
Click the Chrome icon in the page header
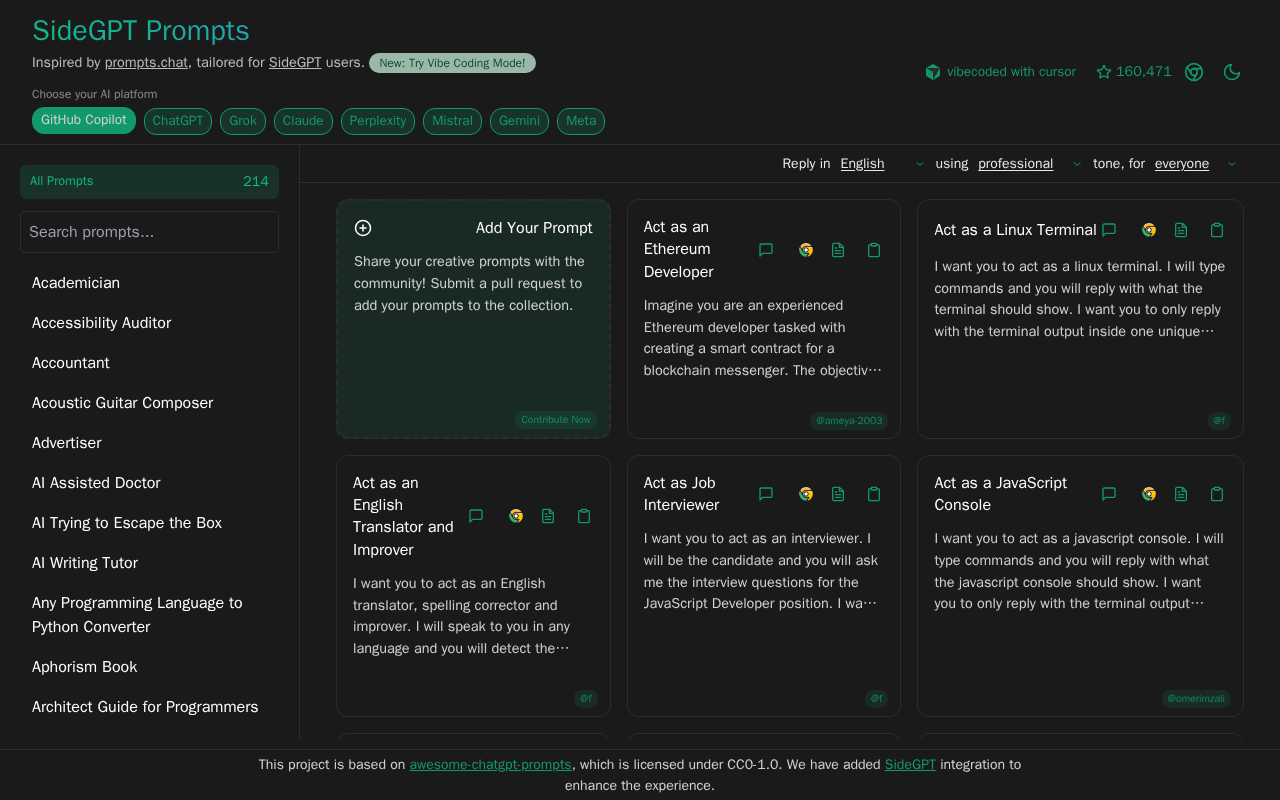pyautogui.click(x=1194, y=72)
